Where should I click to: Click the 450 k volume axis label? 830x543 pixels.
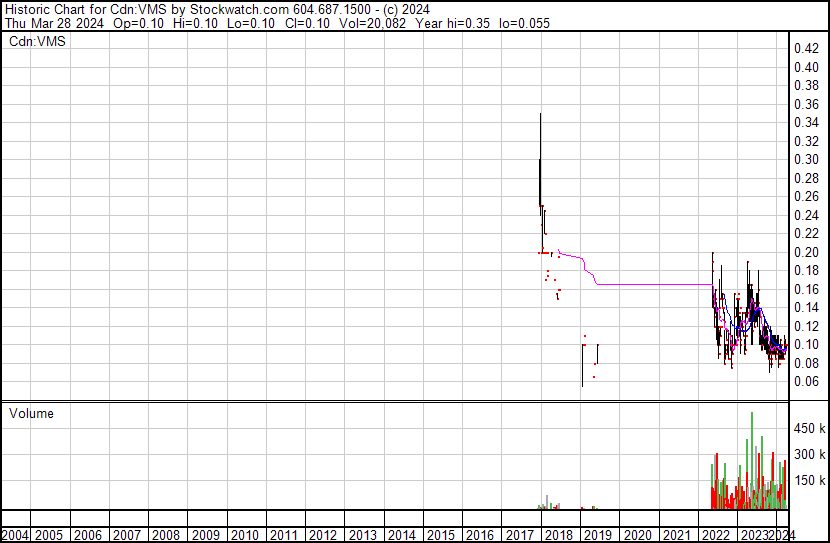[x=809, y=429]
